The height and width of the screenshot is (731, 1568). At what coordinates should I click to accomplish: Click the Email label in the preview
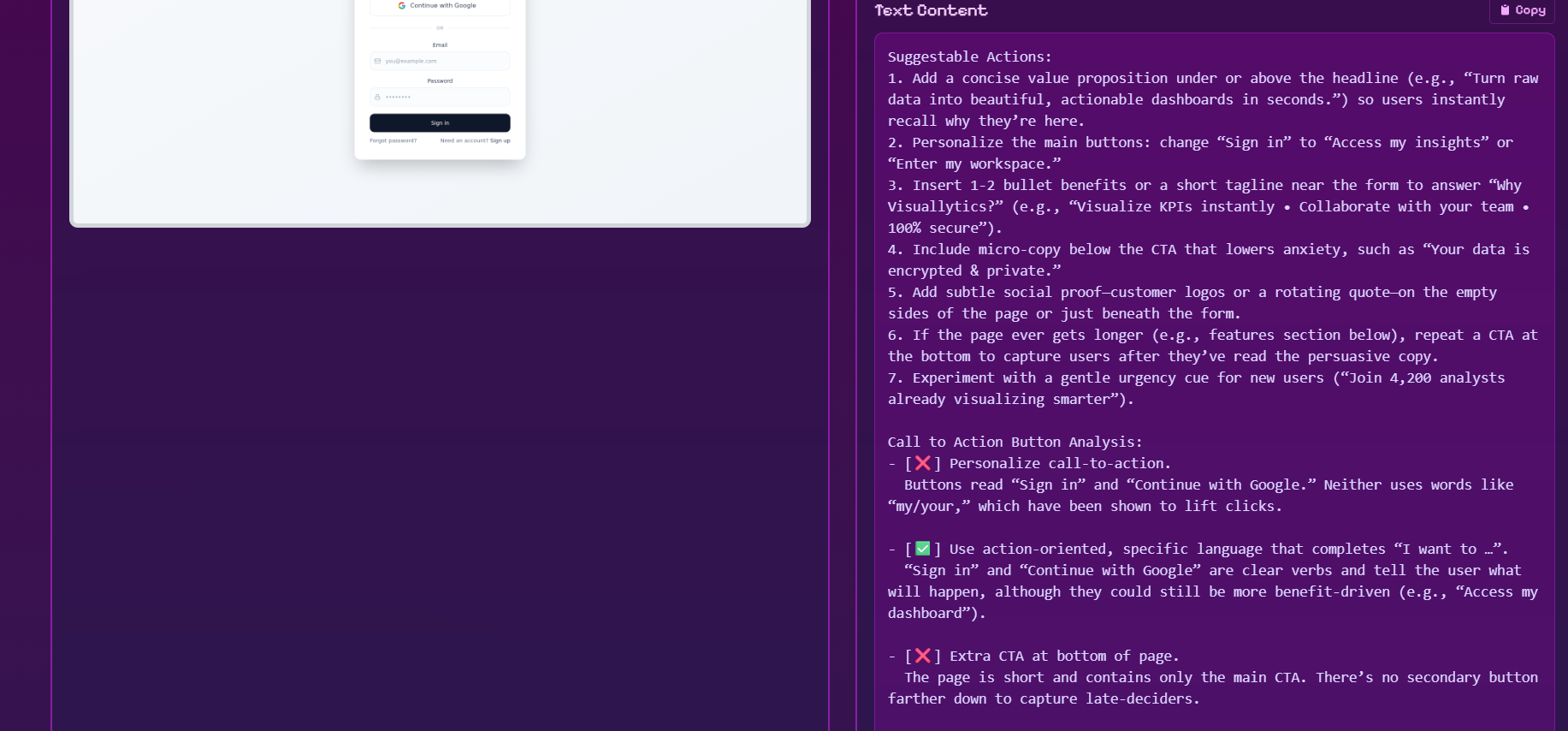click(440, 45)
